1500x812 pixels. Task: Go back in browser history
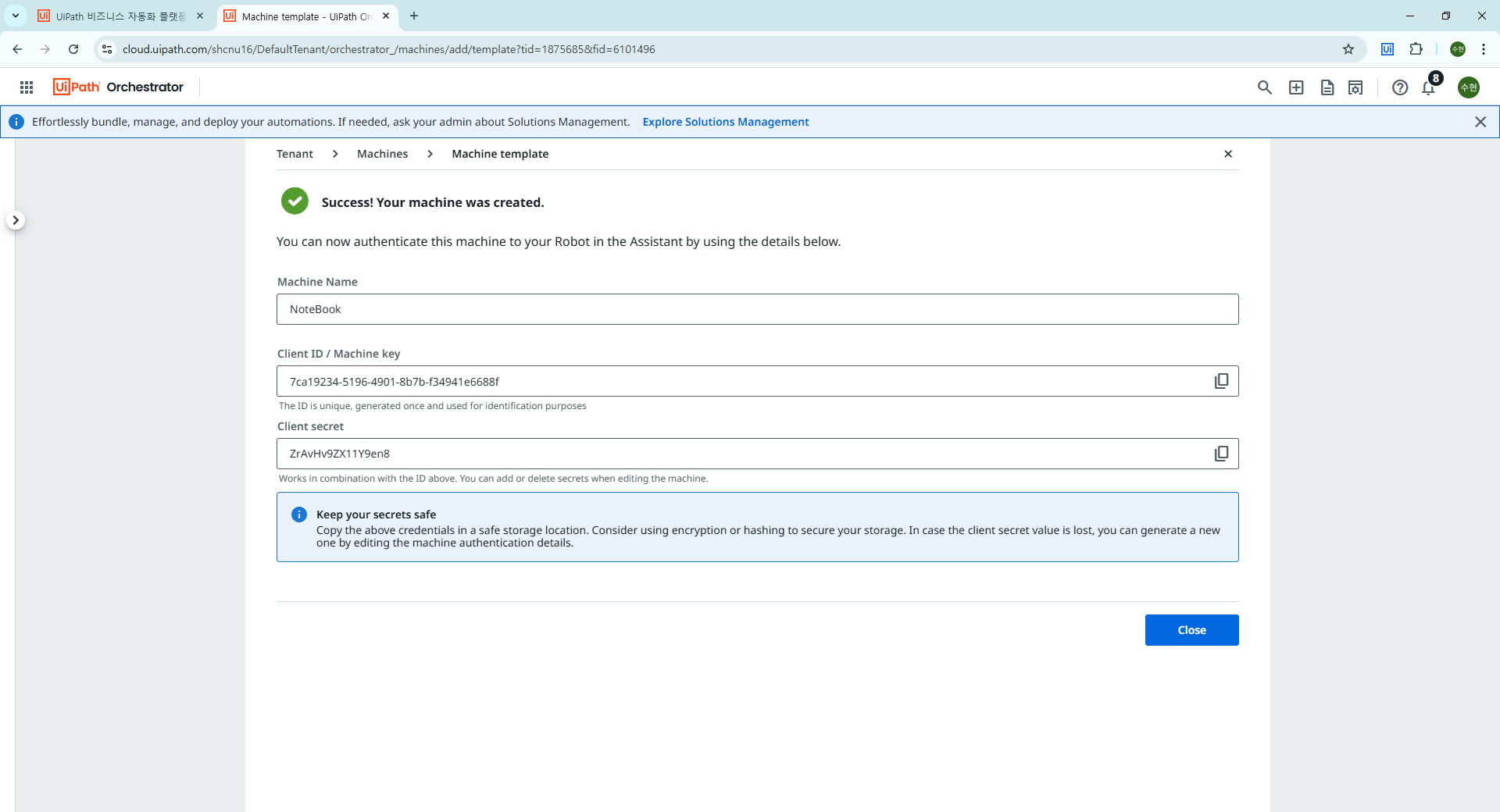17,49
